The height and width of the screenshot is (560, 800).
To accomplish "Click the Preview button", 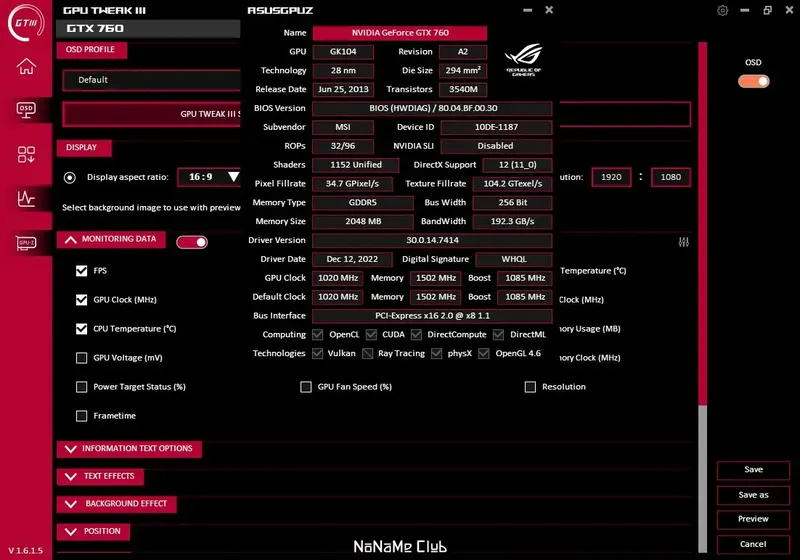I will tap(753, 519).
